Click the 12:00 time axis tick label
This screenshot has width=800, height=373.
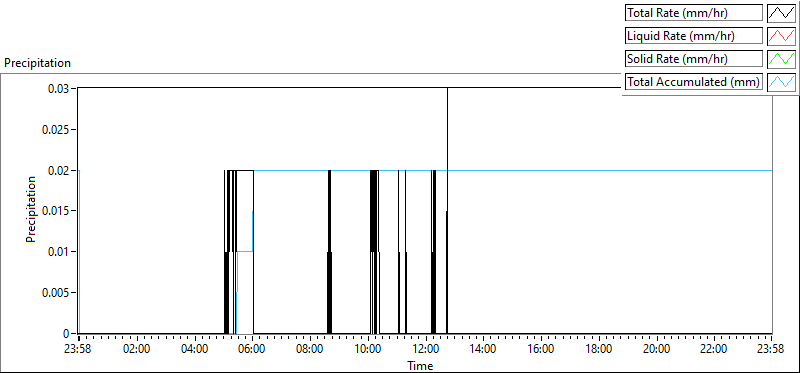click(x=426, y=350)
